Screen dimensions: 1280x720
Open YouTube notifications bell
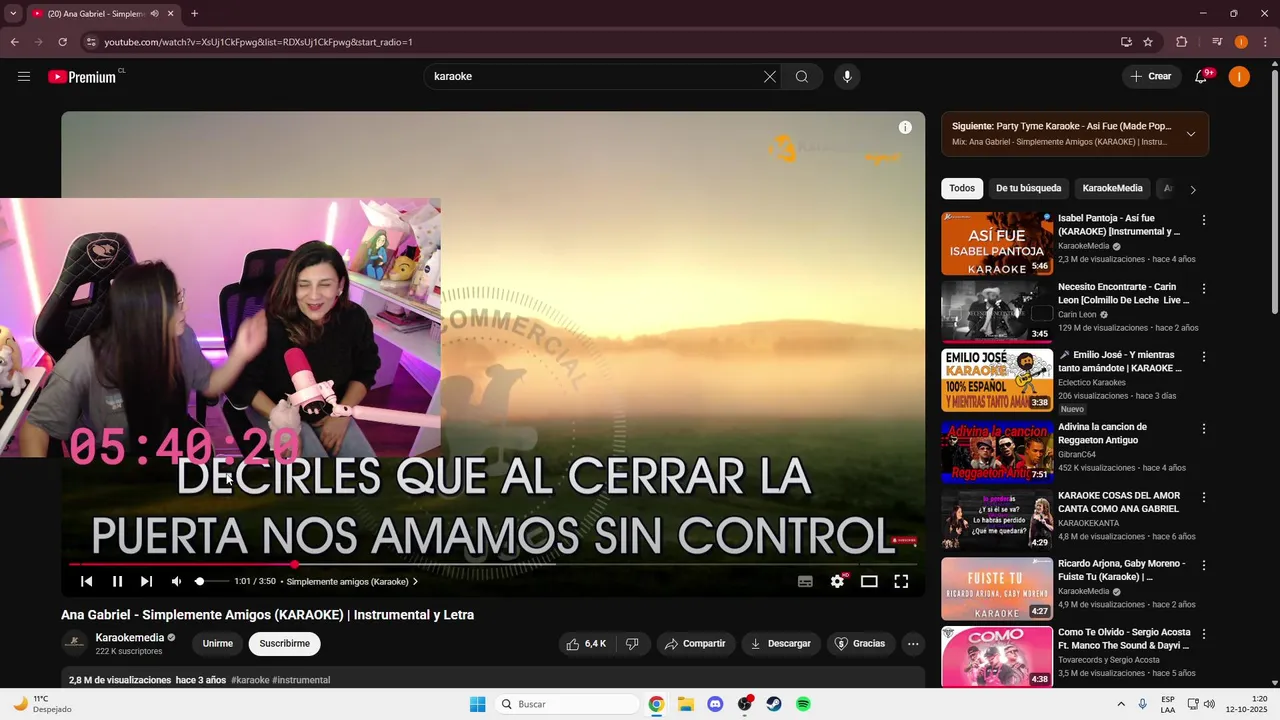click(1202, 77)
